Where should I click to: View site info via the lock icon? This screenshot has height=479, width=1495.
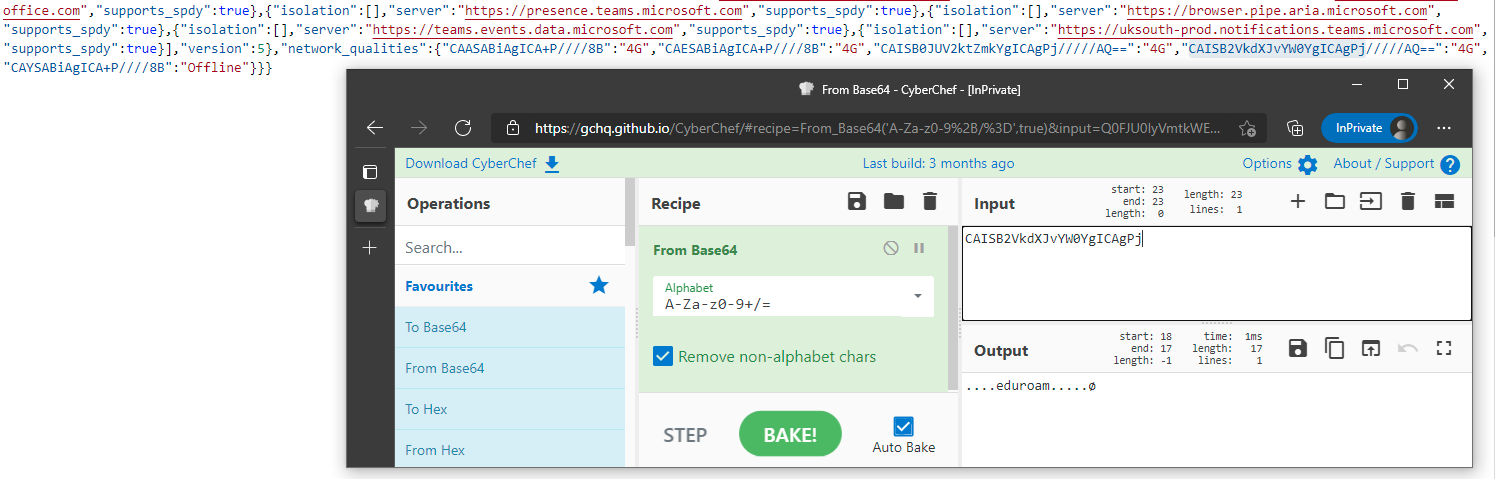(513, 128)
